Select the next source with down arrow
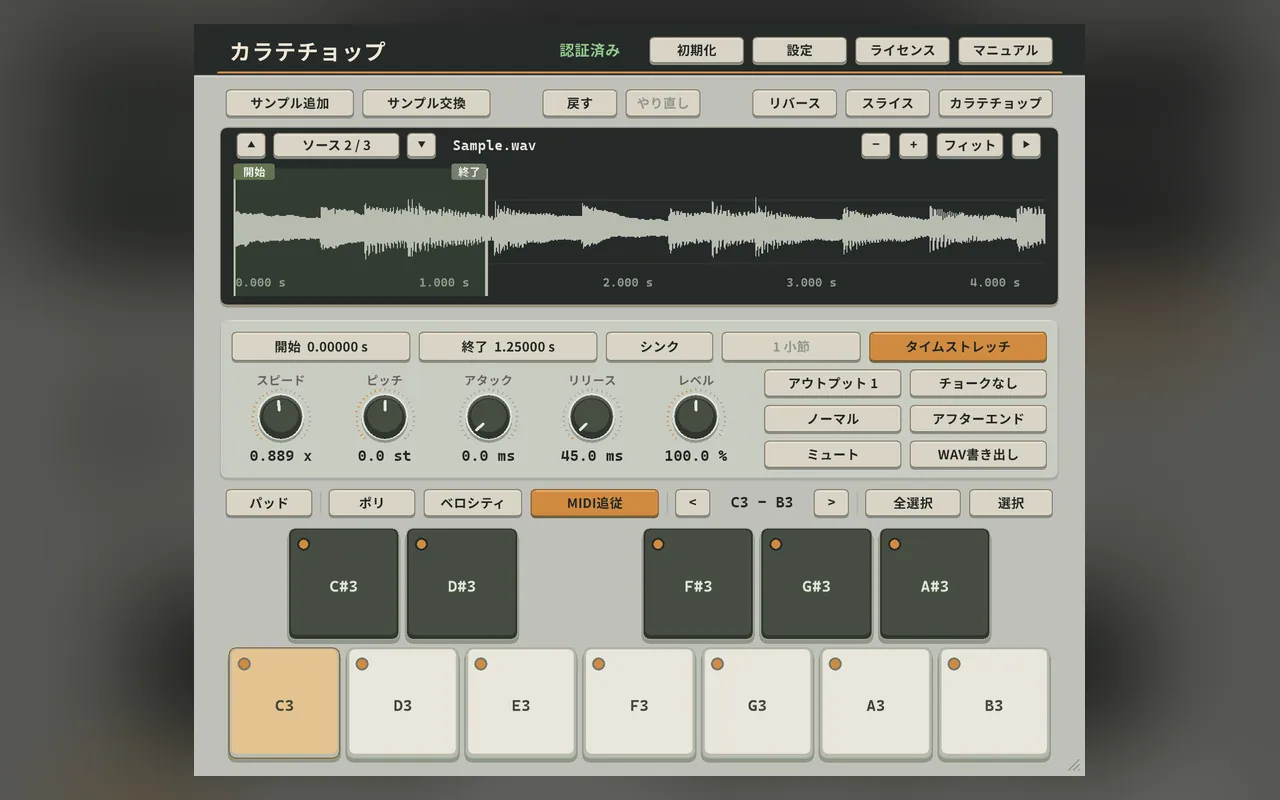This screenshot has width=1280, height=800. pos(421,145)
